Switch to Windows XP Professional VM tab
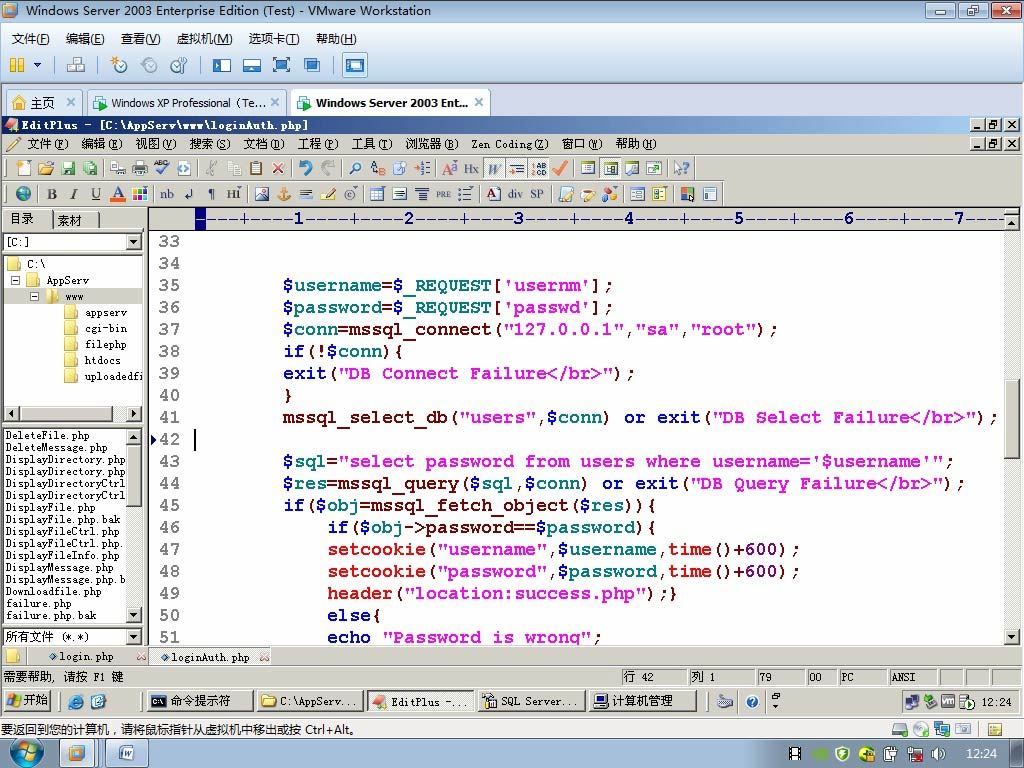The height and width of the screenshot is (768, 1024). coord(188,103)
